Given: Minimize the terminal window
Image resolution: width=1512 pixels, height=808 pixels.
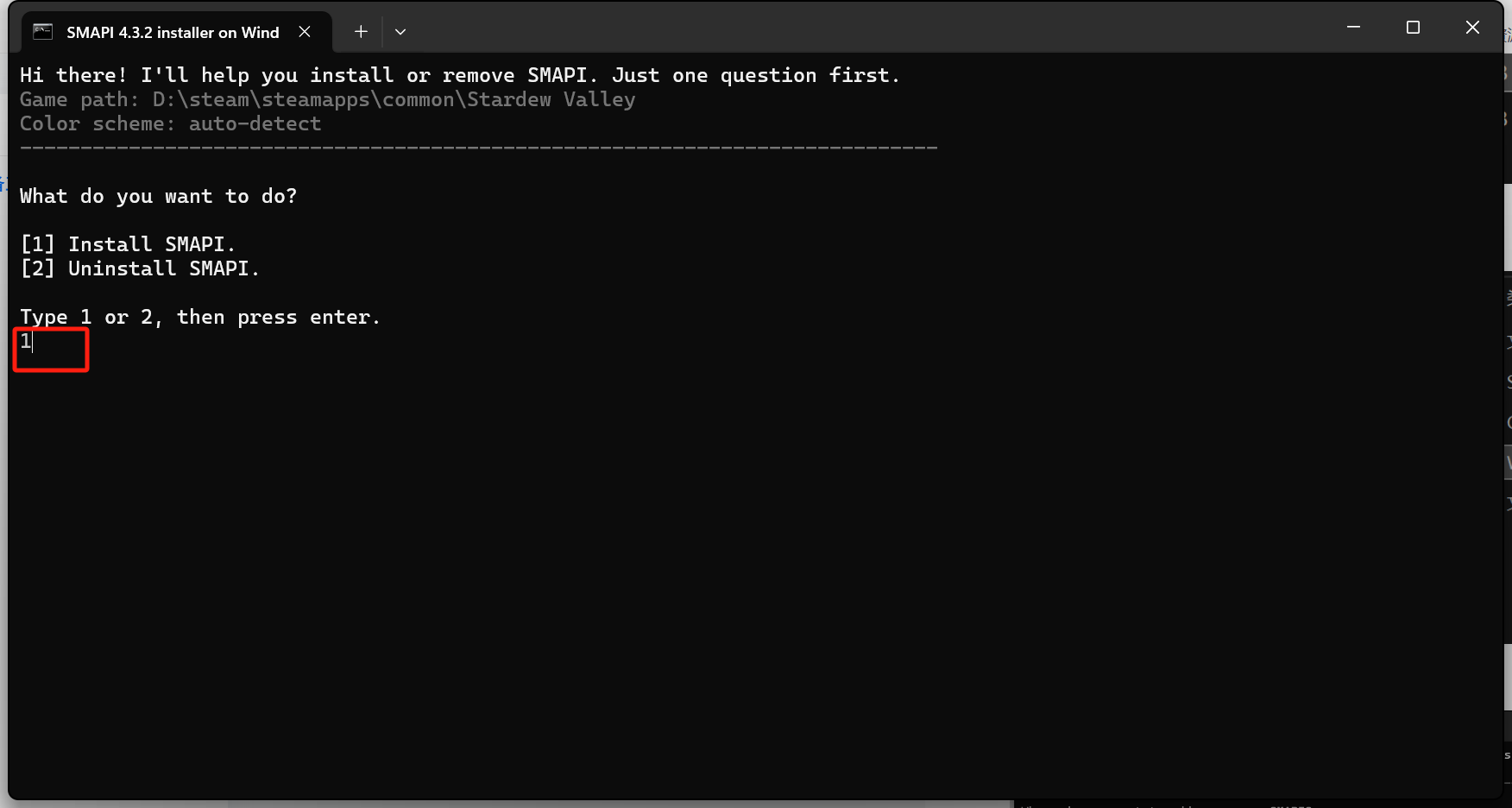Looking at the screenshot, I should coord(1353,28).
